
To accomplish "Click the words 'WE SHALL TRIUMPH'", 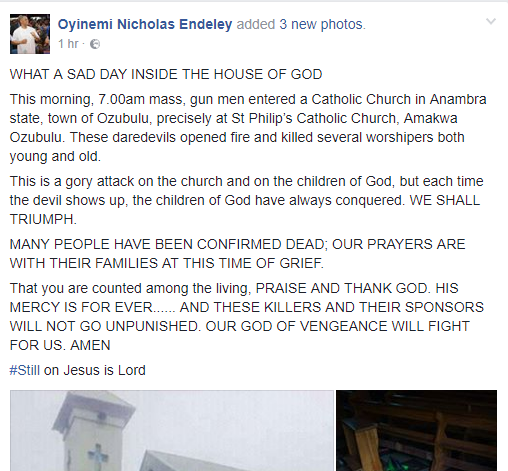I will [x=245, y=210].
